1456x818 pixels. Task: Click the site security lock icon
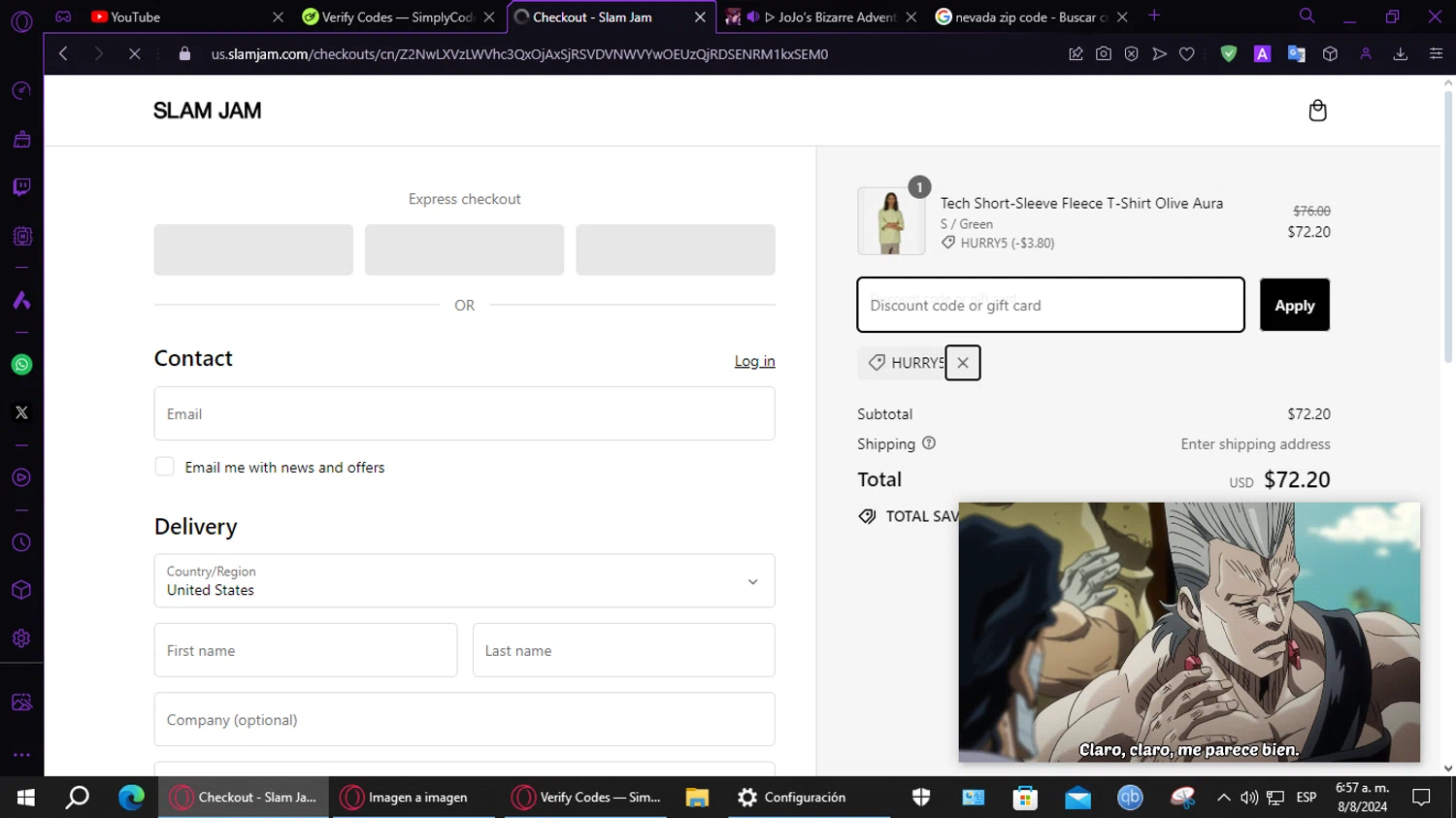tap(184, 54)
